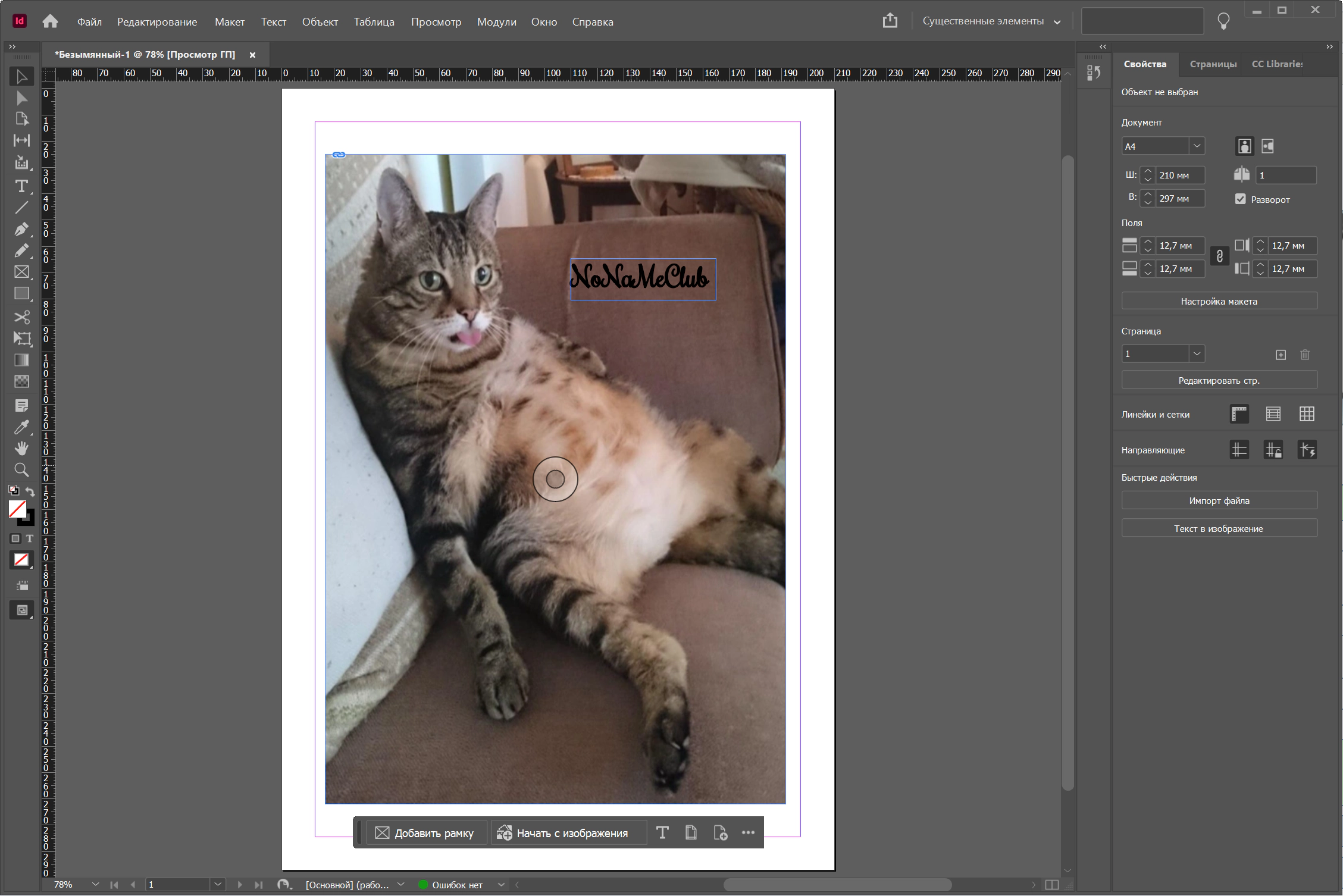Select the Gradient Swatch tool
This screenshot has height=896, width=1343.
click(21, 360)
